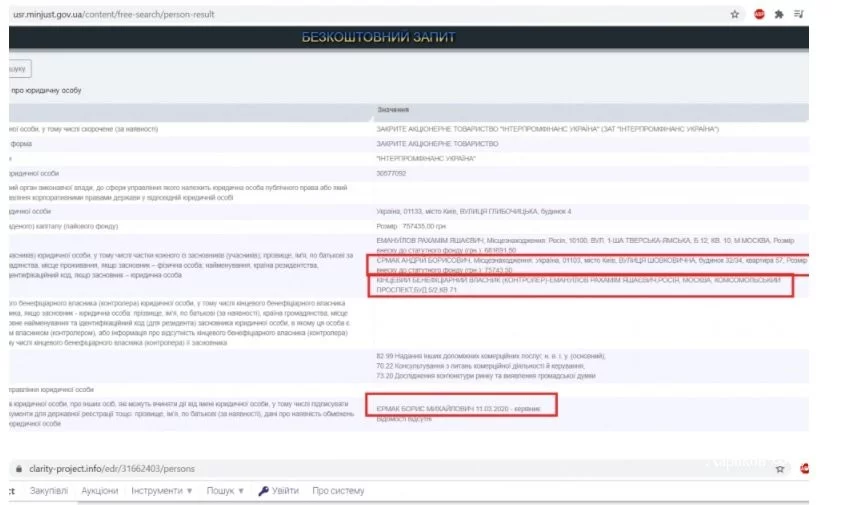Open the Закупівлі menu item
The image size is (847, 505).
tap(49, 490)
